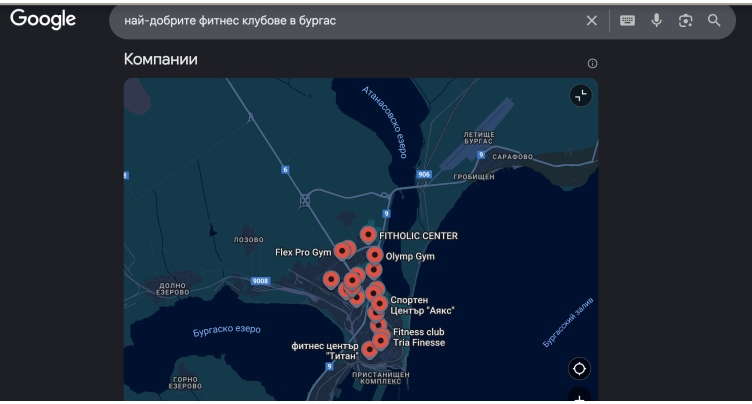Open Fitness club Tria Finesse marker
The image size is (752, 404).
pyautogui.click(x=381, y=341)
